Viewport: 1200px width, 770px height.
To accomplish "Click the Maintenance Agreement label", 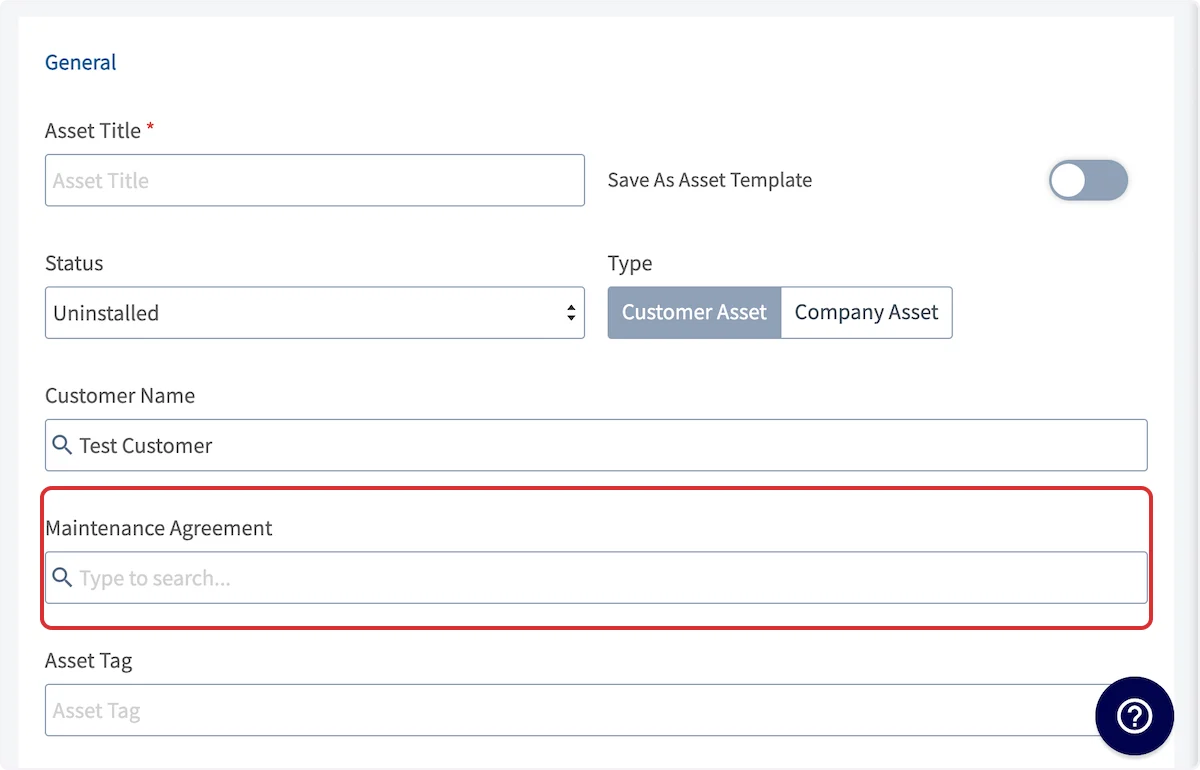I will click(x=159, y=528).
